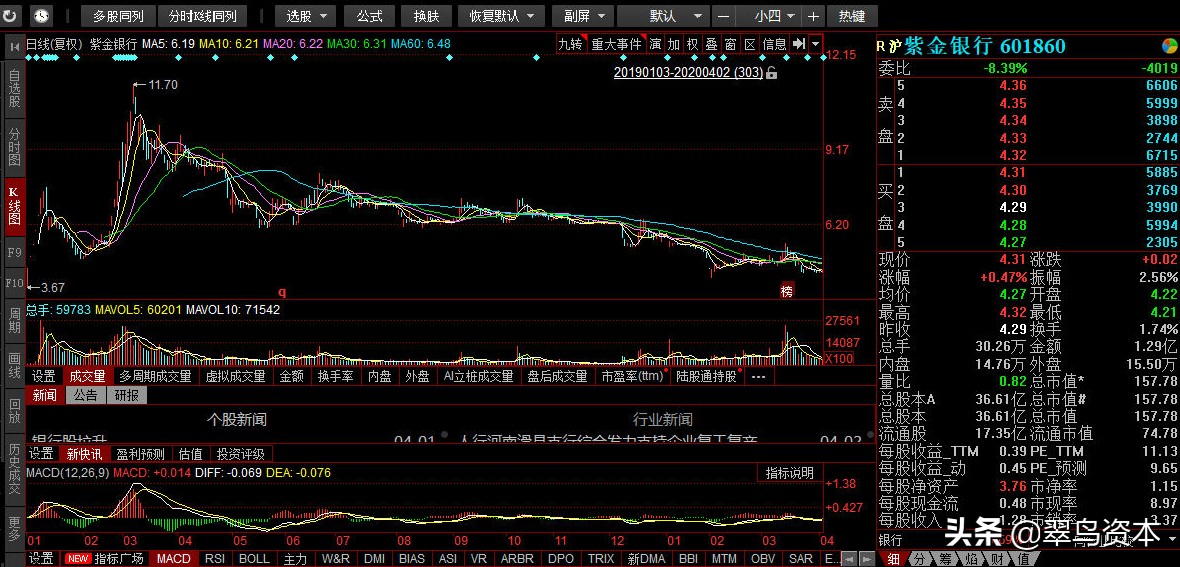Select BOLL indicator tab

(x=254, y=559)
